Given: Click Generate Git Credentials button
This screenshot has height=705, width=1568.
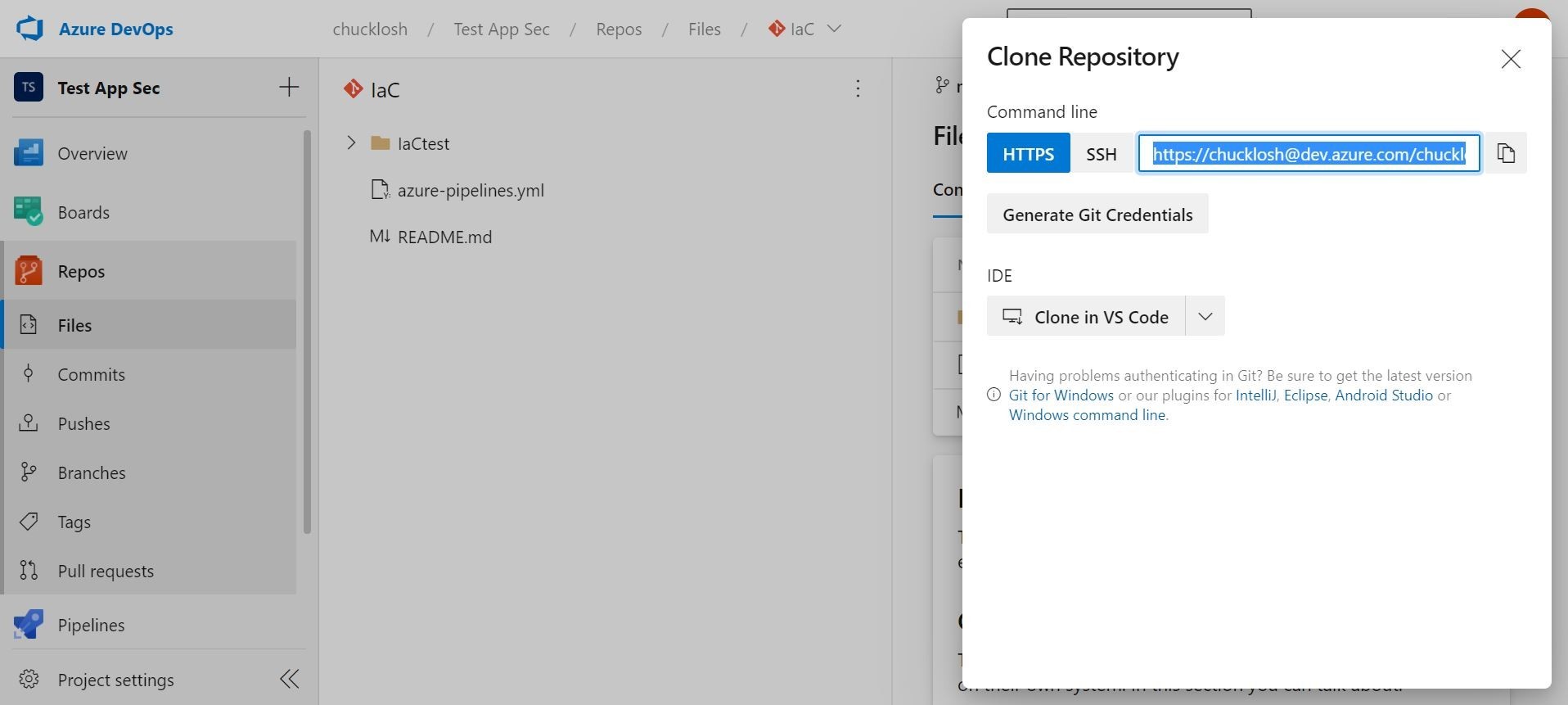Looking at the screenshot, I should click(1097, 215).
